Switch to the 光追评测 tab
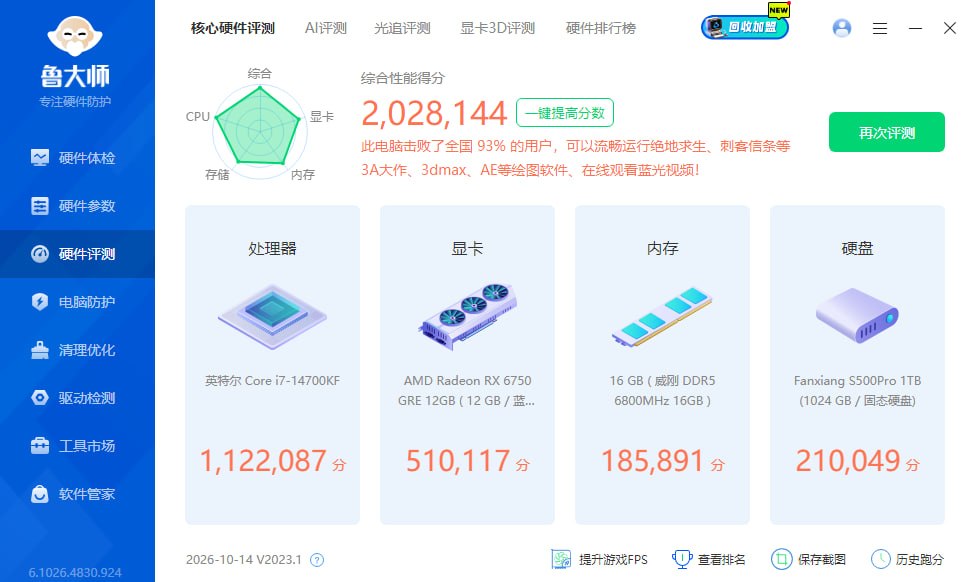The height and width of the screenshot is (582, 969). 402,28
